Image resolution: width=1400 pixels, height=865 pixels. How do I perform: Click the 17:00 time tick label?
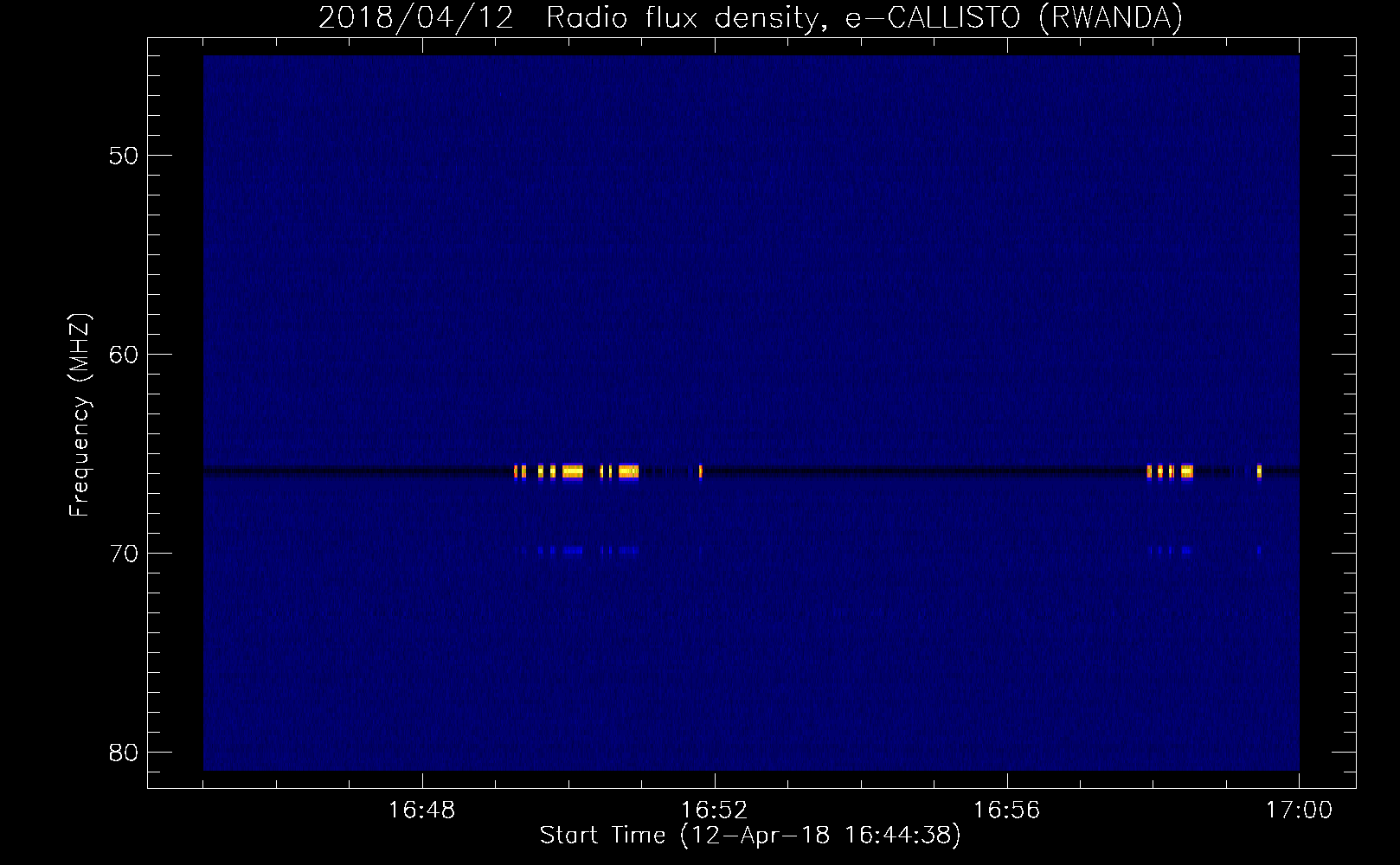1299,811
